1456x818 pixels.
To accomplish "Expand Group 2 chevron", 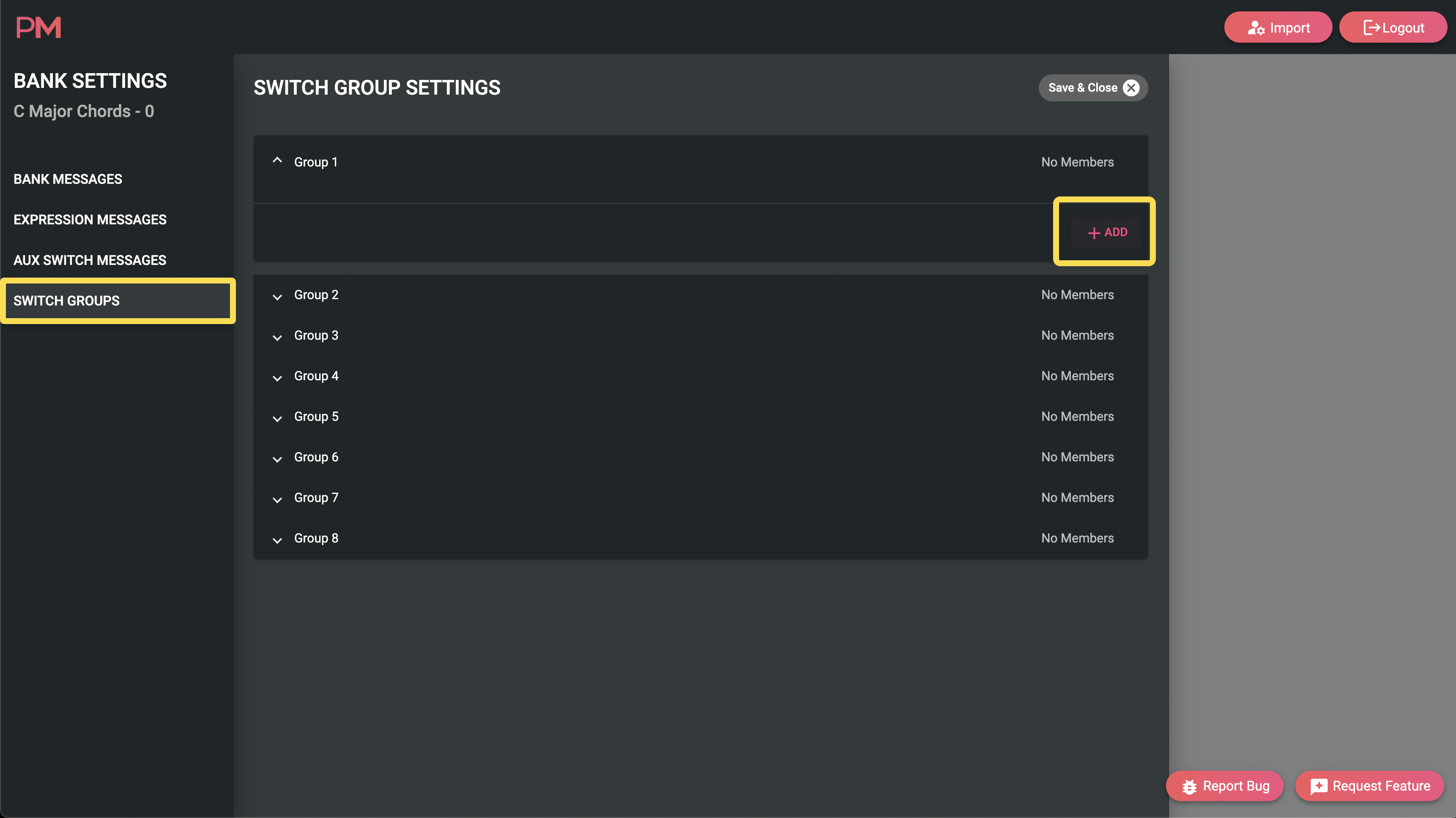I will (277, 297).
